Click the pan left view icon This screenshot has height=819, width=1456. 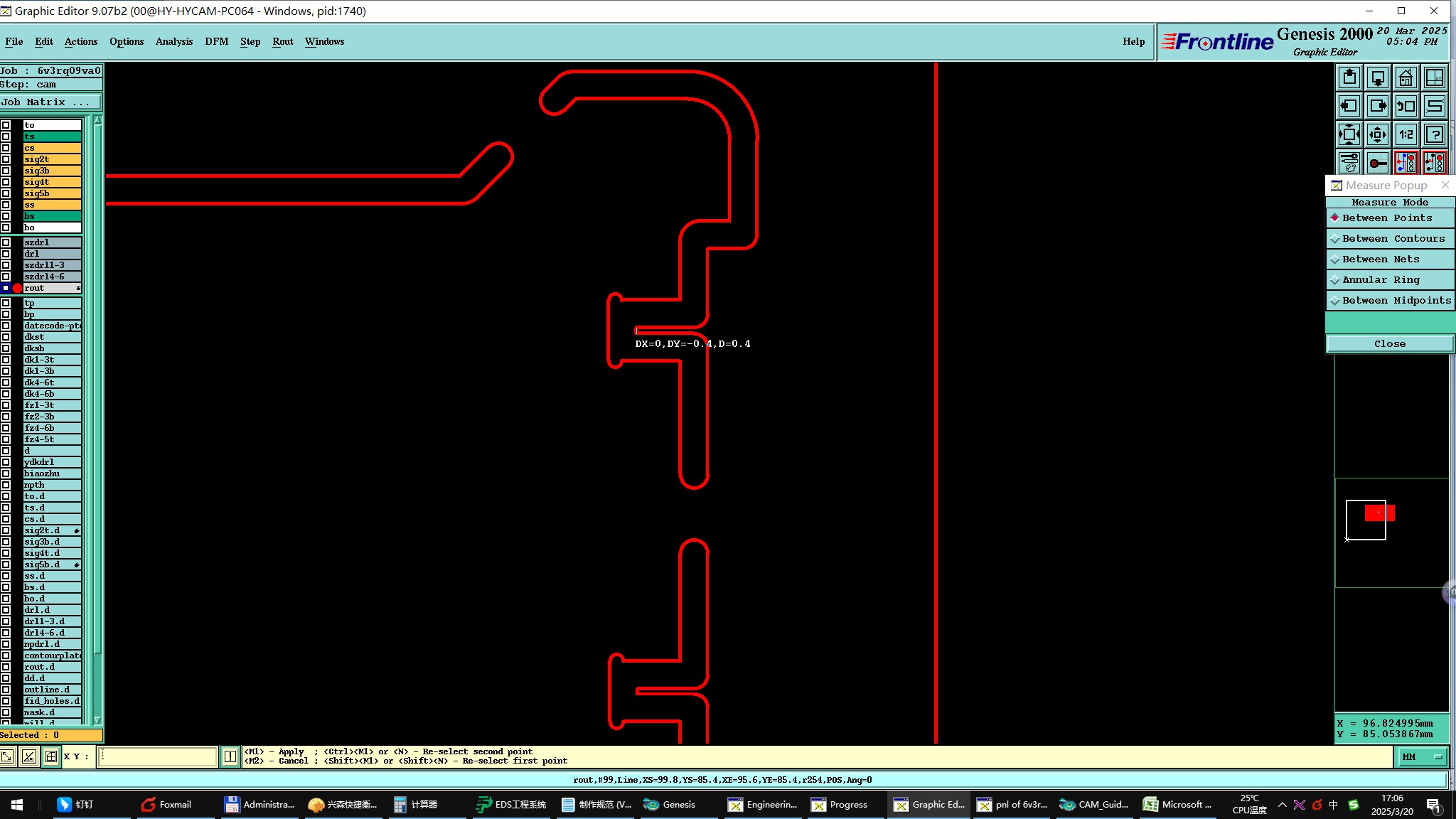click(1349, 106)
